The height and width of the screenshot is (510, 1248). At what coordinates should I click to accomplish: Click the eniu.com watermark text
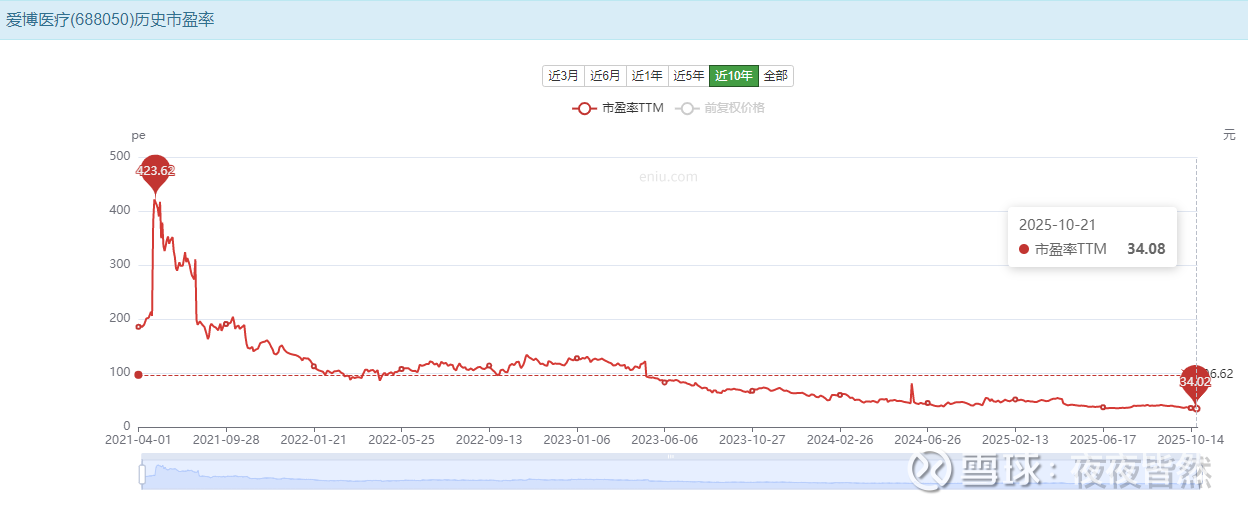(668, 177)
